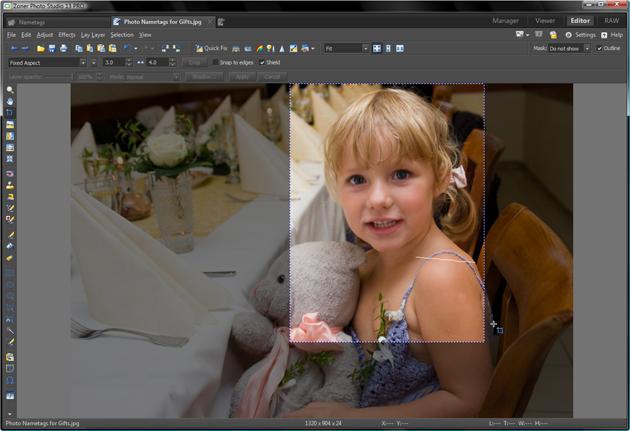630x431 pixels.
Task: Click the zoom to fit screen icon
Action: (x=376, y=49)
